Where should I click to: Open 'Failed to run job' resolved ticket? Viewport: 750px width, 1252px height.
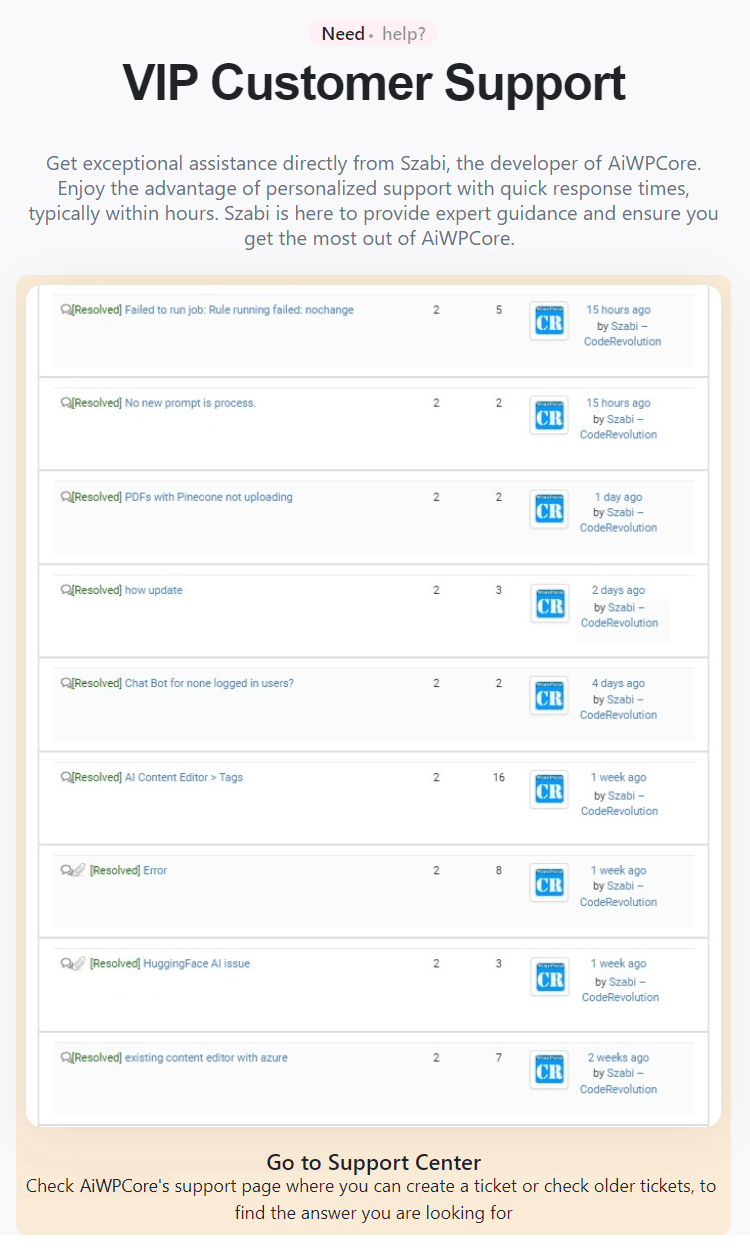(239, 310)
